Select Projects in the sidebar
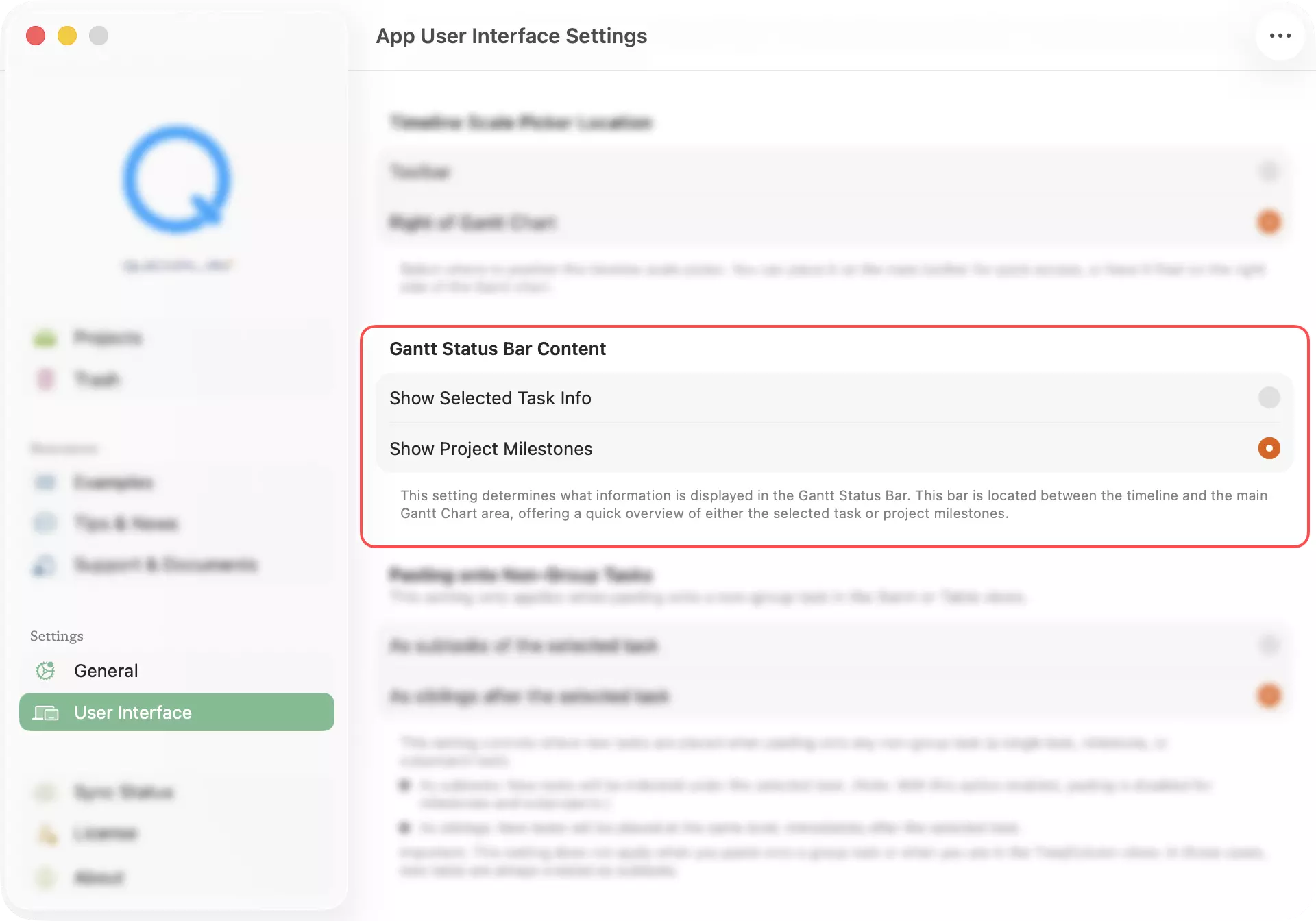The image size is (1316, 921). 108,337
